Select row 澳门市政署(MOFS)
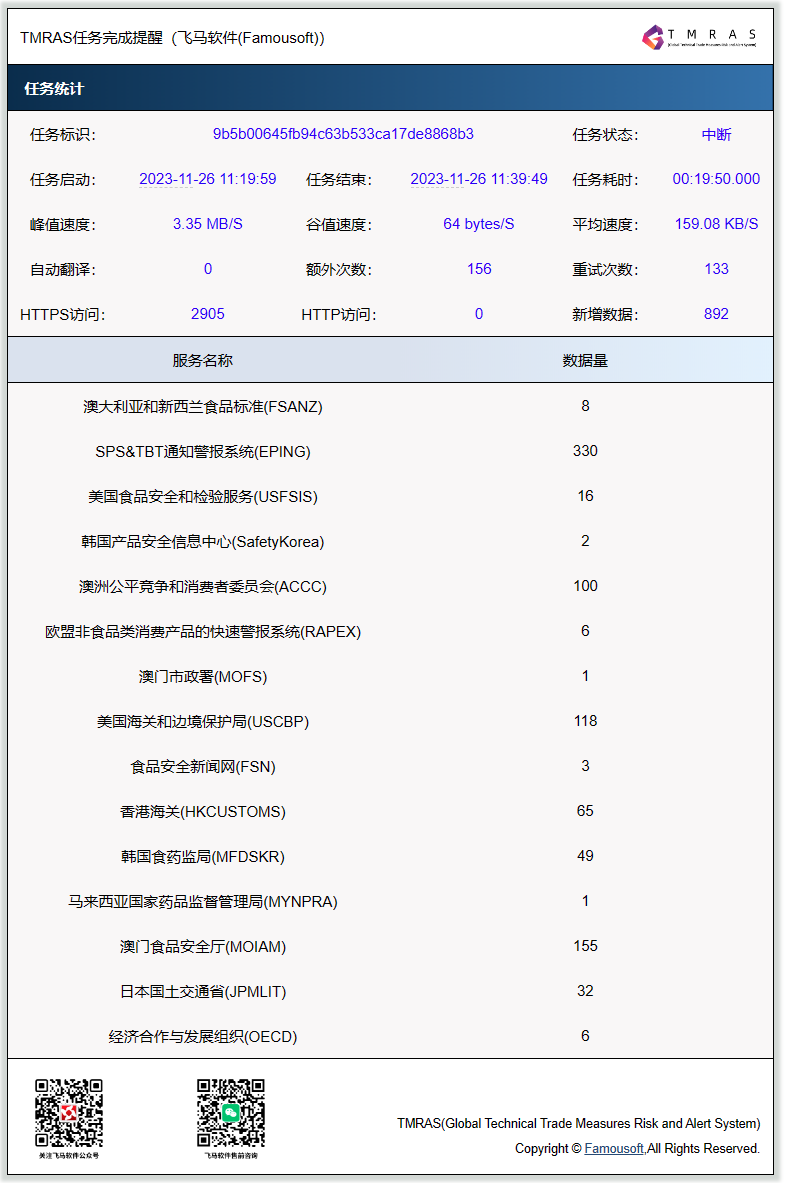Viewport: 785px width, 1183px height. (390, 676)
